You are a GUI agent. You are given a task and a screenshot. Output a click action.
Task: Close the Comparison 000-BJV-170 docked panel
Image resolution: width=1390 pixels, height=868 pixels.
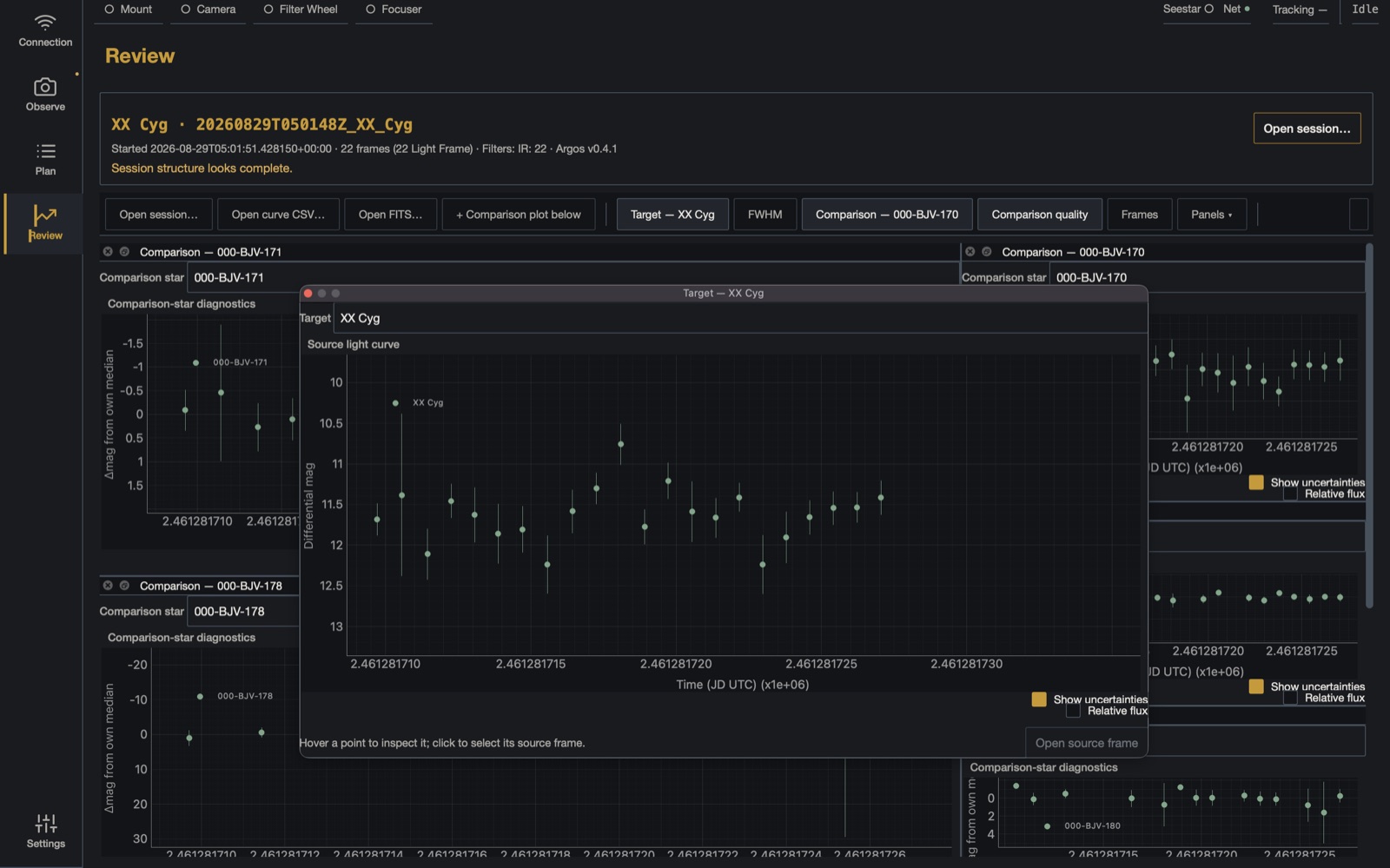coord(970,252)
